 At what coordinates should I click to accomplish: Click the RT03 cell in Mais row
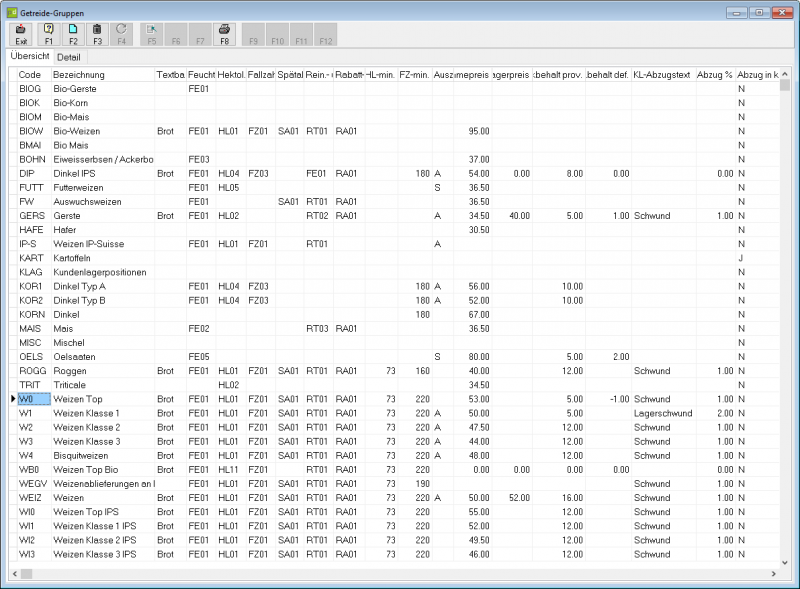click(319, 329)
